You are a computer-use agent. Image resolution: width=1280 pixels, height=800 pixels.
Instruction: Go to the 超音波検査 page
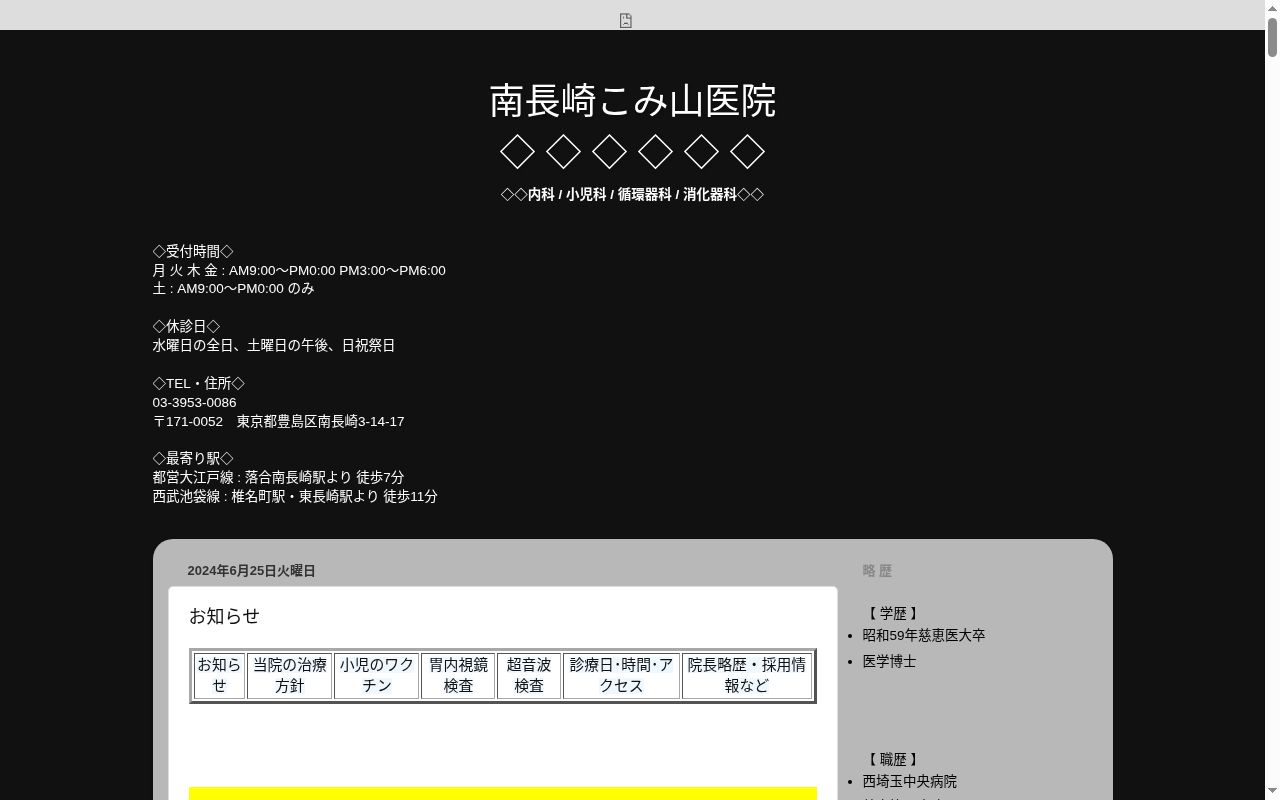(x=529, y=675)
